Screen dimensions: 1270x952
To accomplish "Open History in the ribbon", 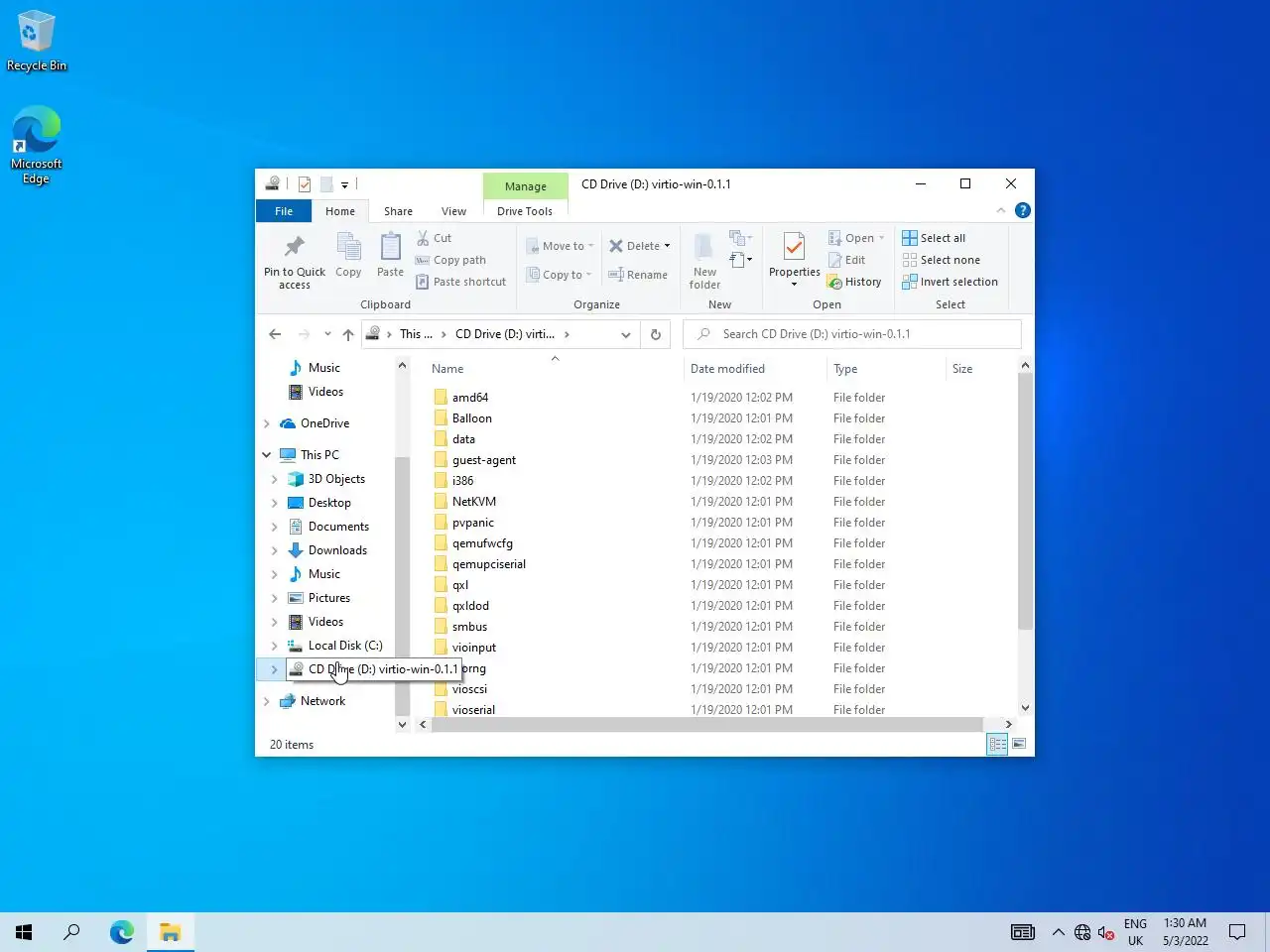I will [854, 282].
